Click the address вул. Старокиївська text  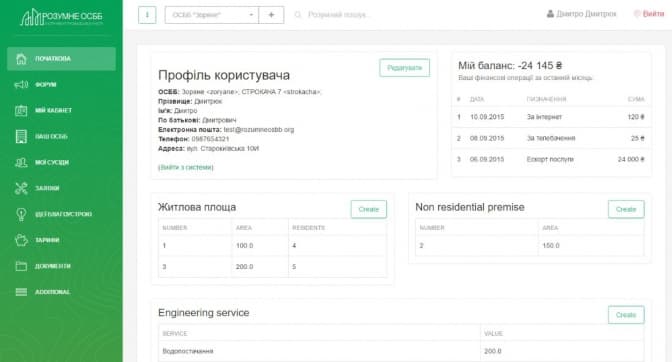222,148
